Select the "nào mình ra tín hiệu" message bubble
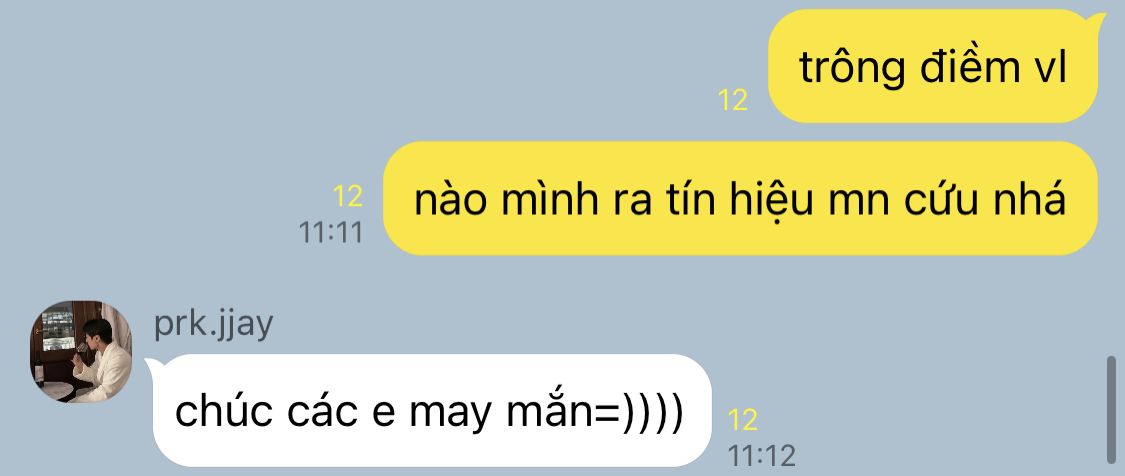1125x476 pixels. (740, 198)
